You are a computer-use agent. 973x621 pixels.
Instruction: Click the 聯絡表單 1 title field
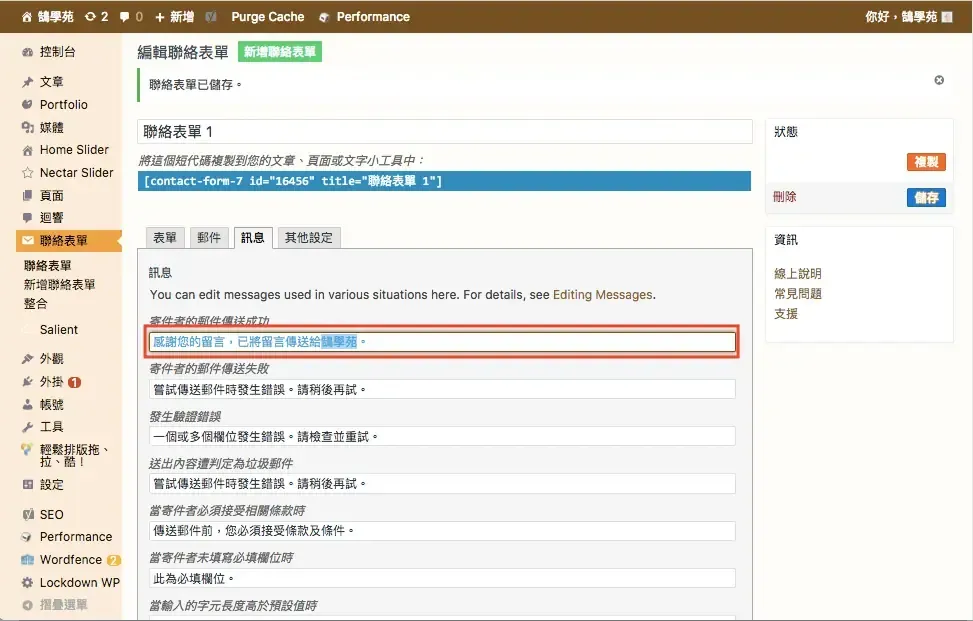pyautogui.click(x=444, y=132)
